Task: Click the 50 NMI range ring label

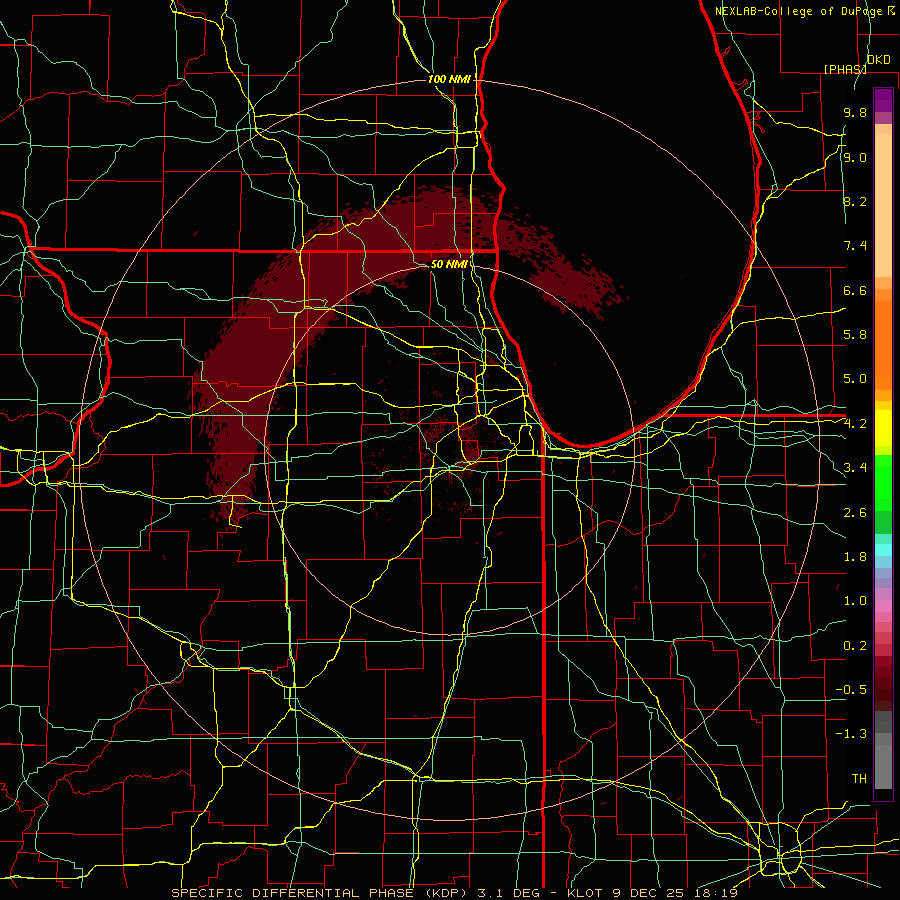Action: click(x=449, y=264)
